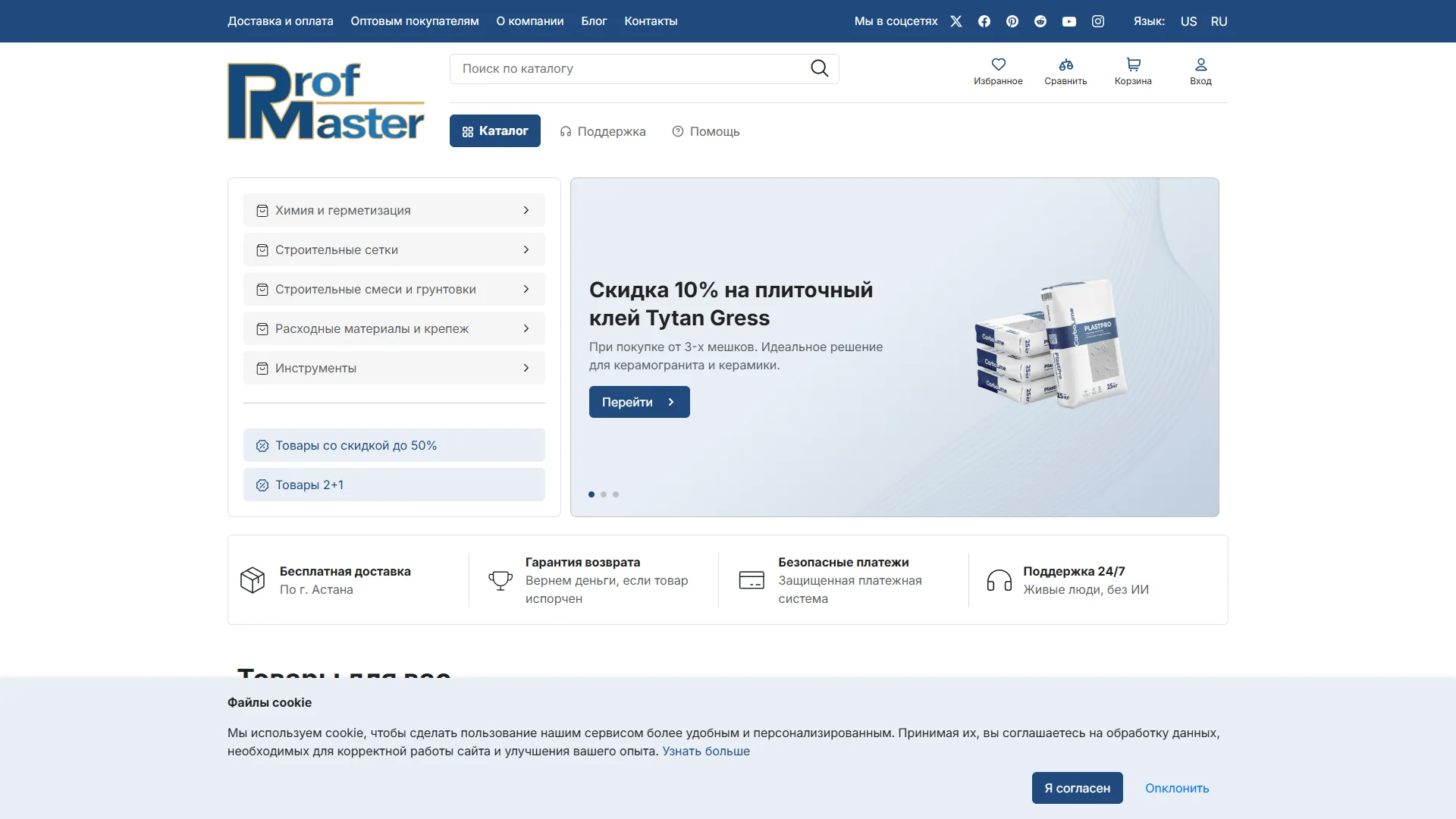This screenshot has height=819, width=1456.
Task: Accept cookies with Я согласен
Action: click(1077, 788)
